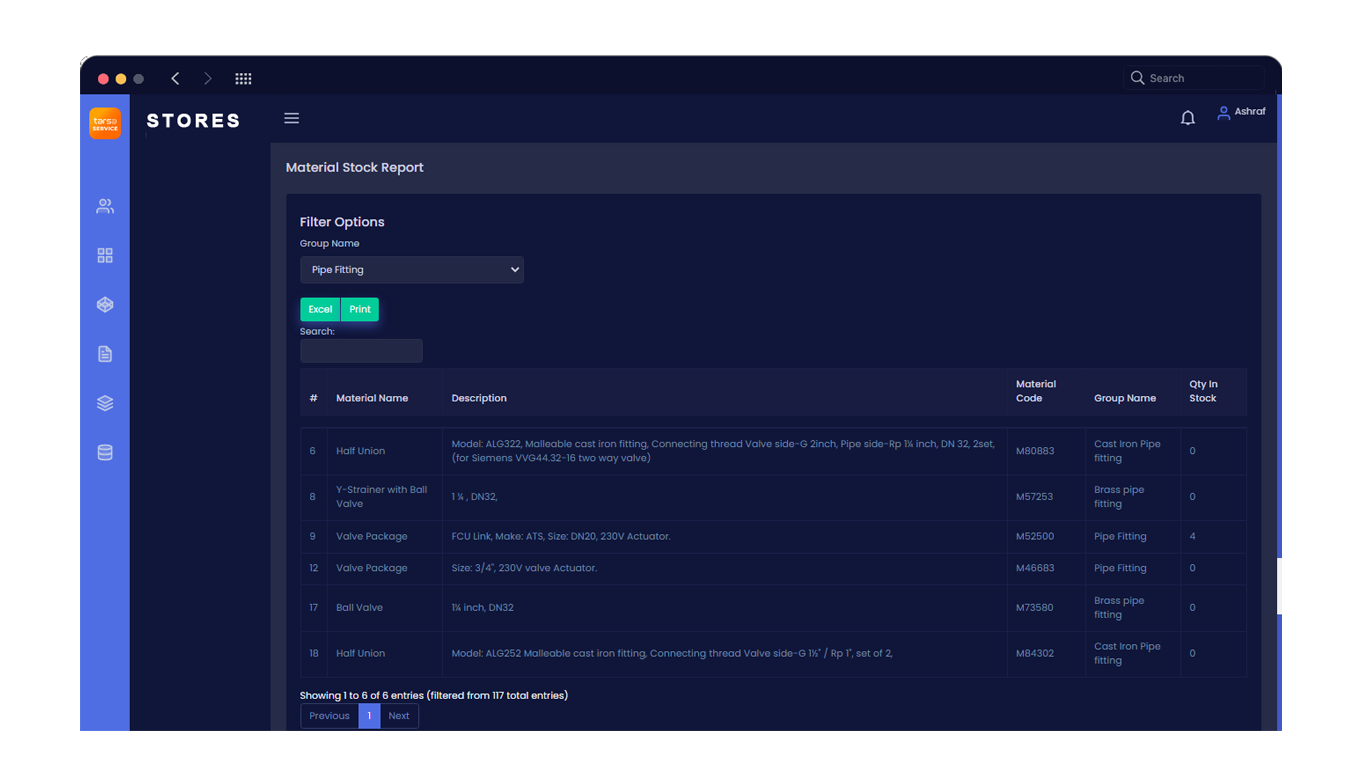The width and height of the screenshot is (1366, 768).
Task: Select the cube box icon in sidebar
Action: coord(105,305)
